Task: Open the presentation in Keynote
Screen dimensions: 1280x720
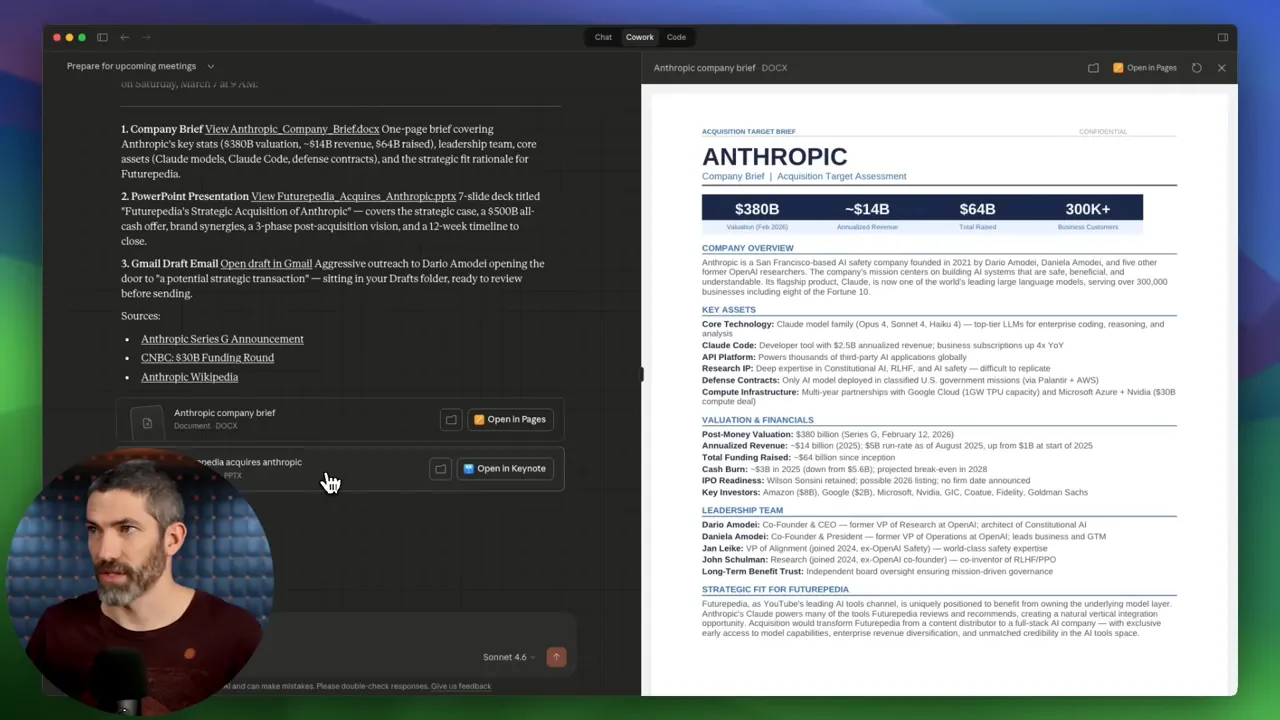Action: pyautogui.click(x=505, y=468)
